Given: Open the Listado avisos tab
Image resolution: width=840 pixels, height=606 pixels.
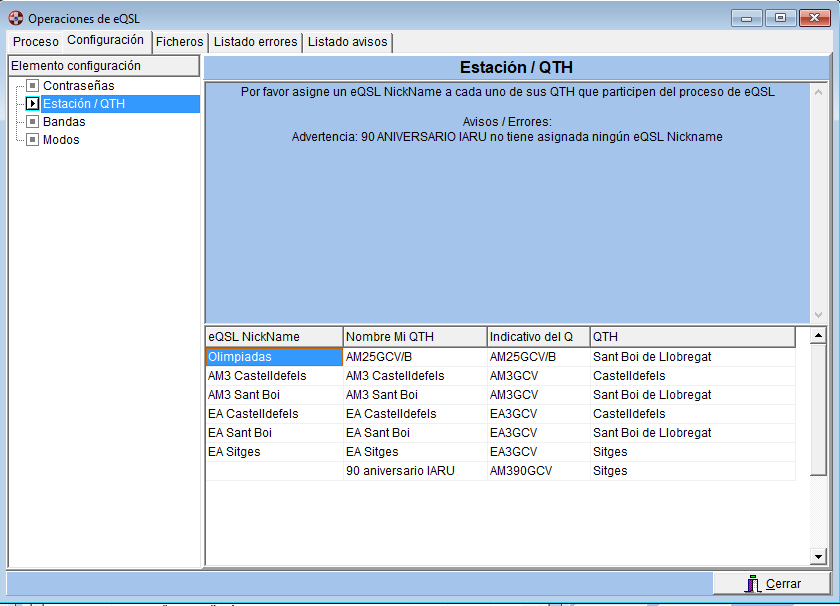Looking at the screenshot, I should click(x=347, y=42).
